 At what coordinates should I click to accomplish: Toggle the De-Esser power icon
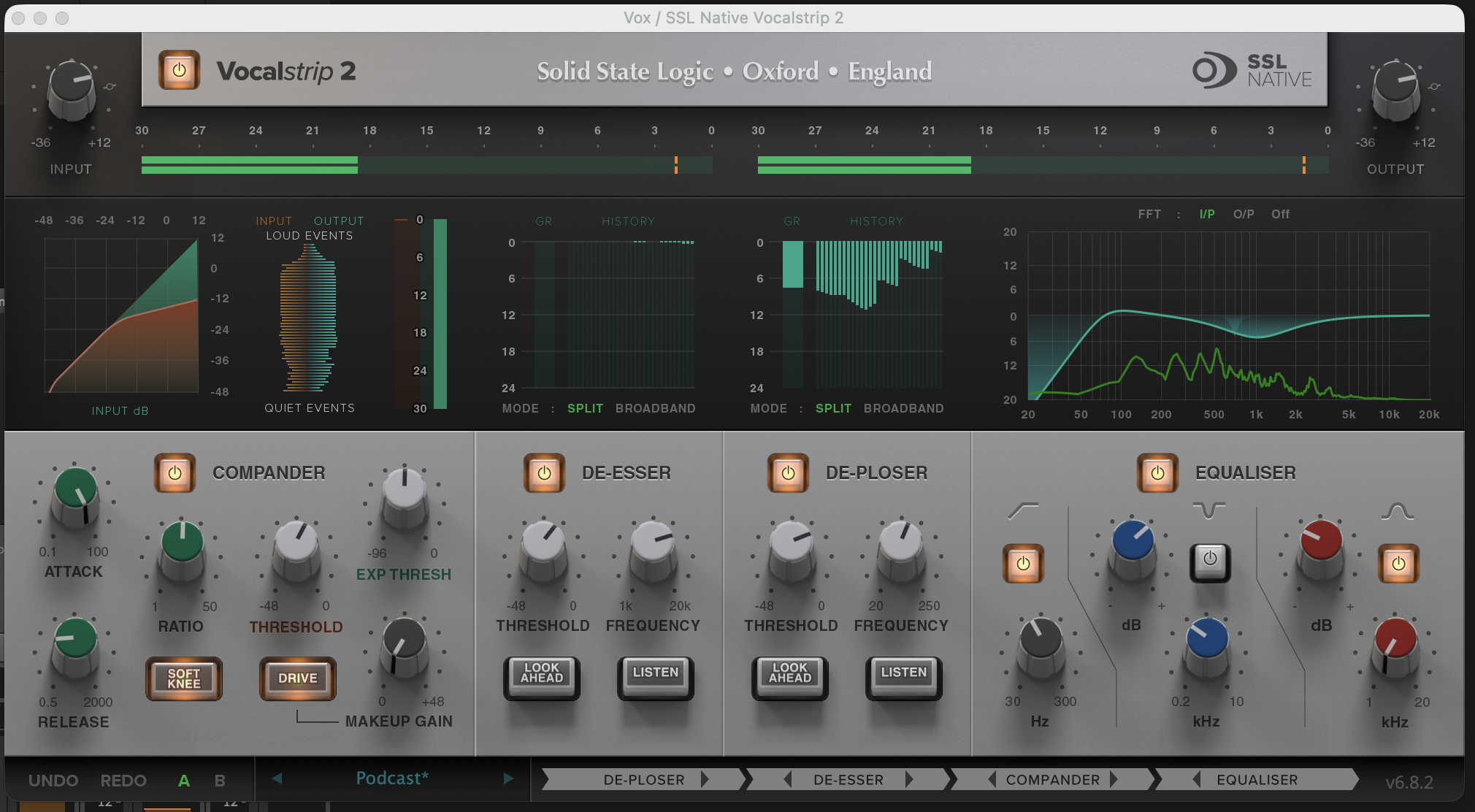[544, 473]
